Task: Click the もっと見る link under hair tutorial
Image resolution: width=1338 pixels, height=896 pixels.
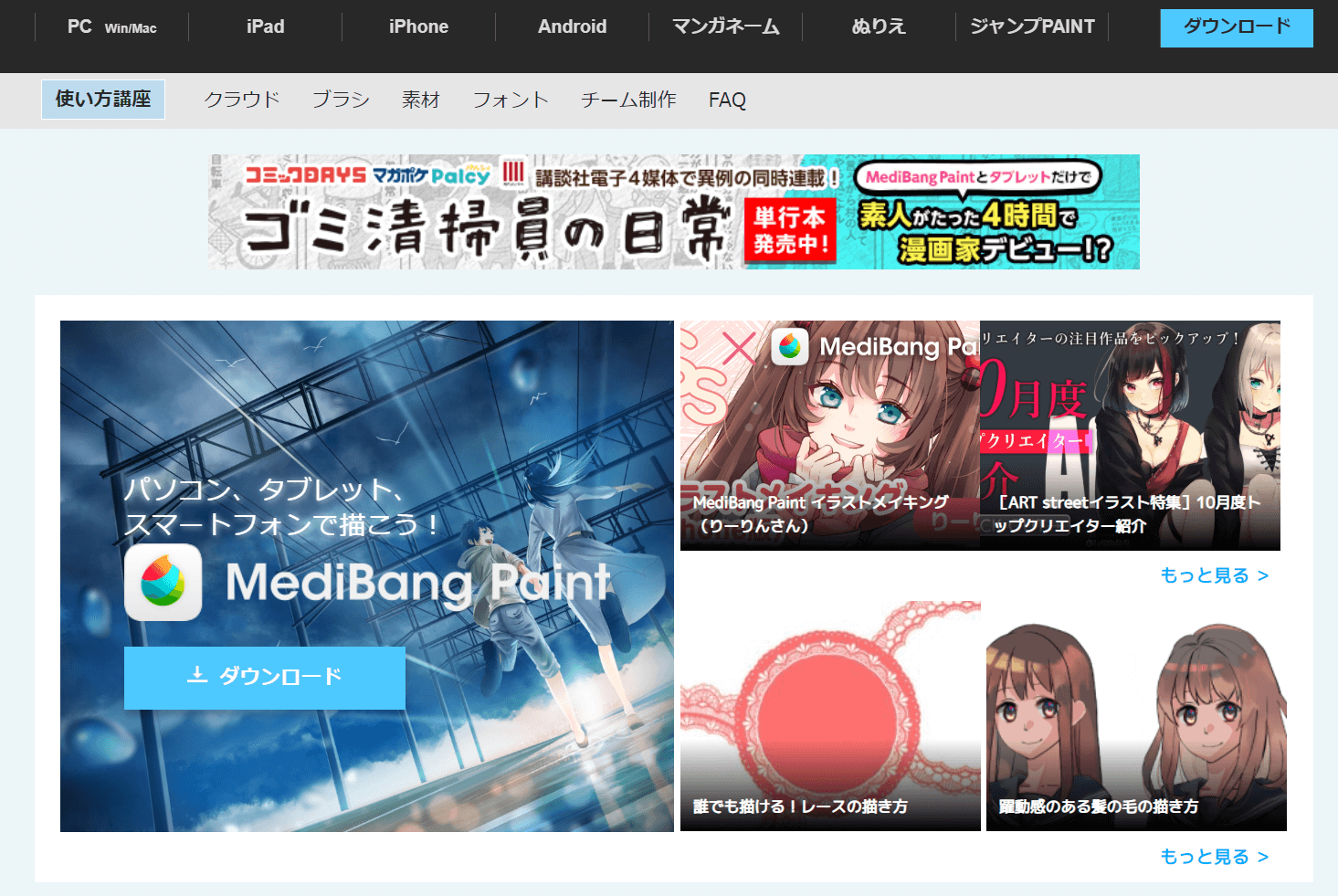Action: (1214, 857)
